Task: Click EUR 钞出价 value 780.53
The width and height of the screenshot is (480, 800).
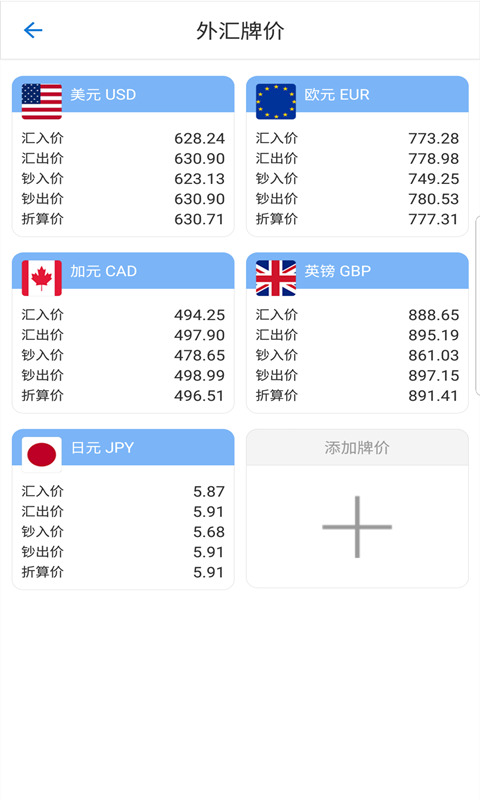Action: pos(434,198)
